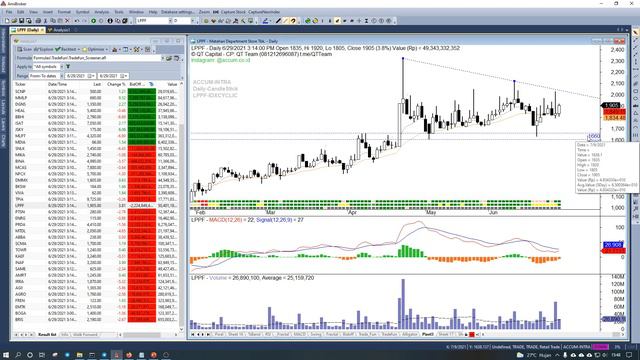Select the RSI chart sheet tab
This screenshot has height=360, width=640.
pyautogui.click(x=268, y=334)
